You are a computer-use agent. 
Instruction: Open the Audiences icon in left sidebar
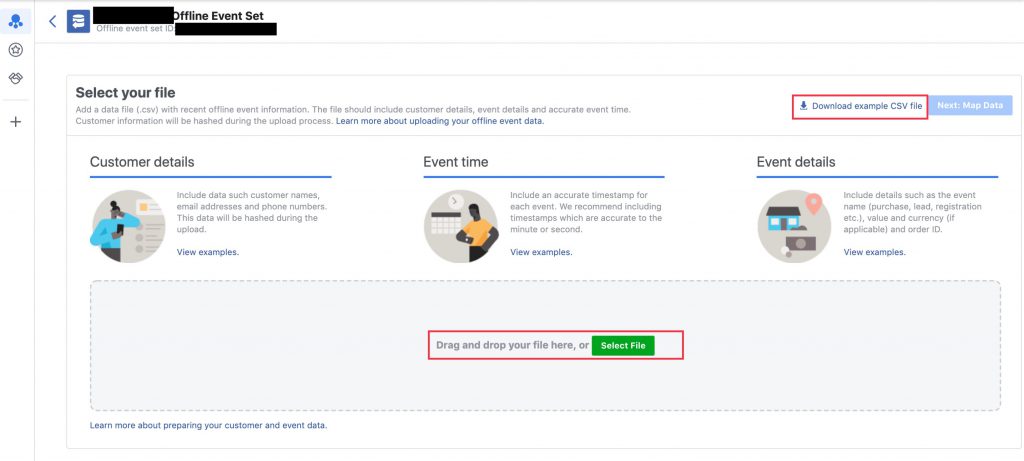coord(15,21)
